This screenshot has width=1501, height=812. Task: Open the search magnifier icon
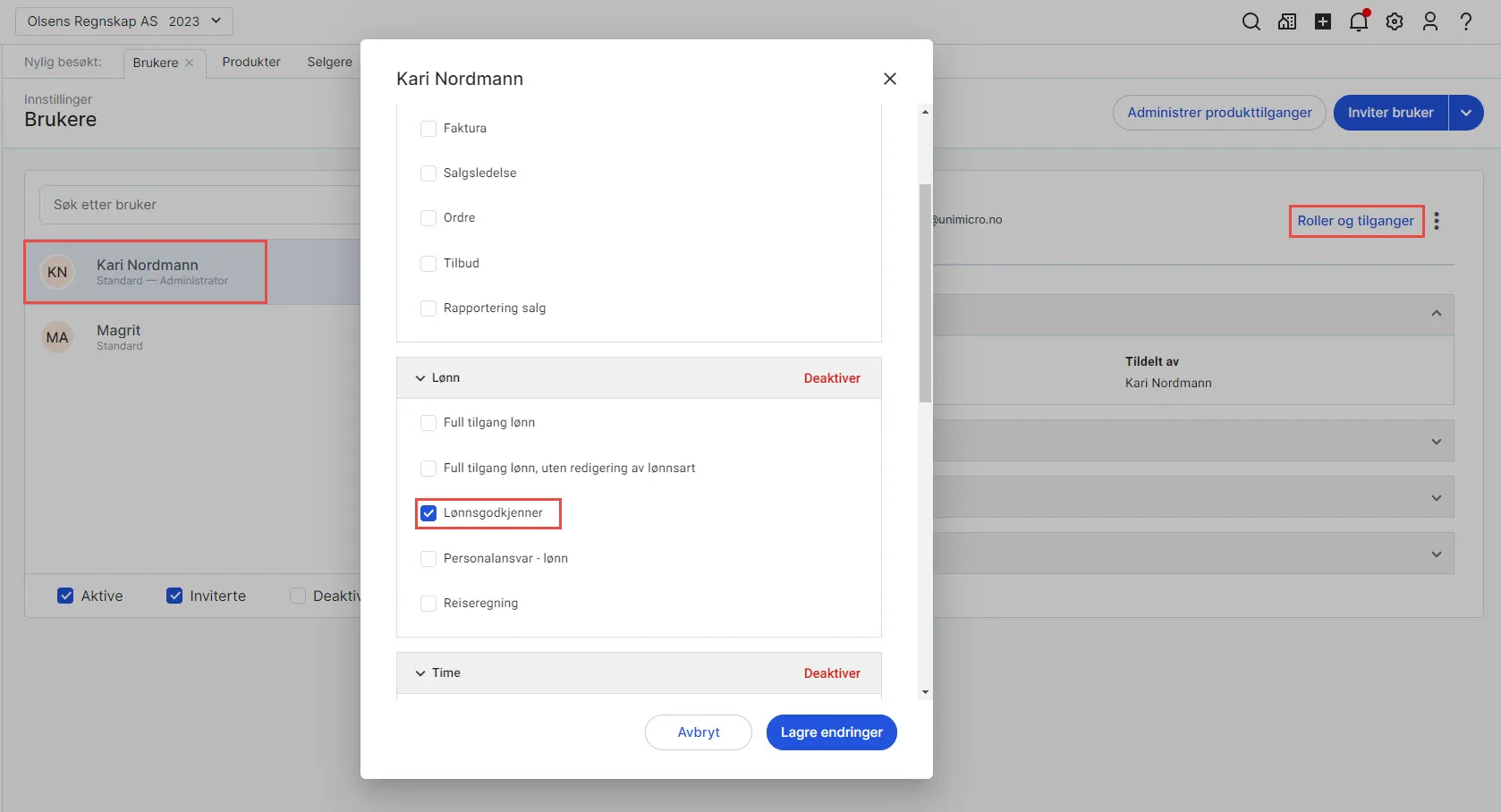coord(1251,21)
